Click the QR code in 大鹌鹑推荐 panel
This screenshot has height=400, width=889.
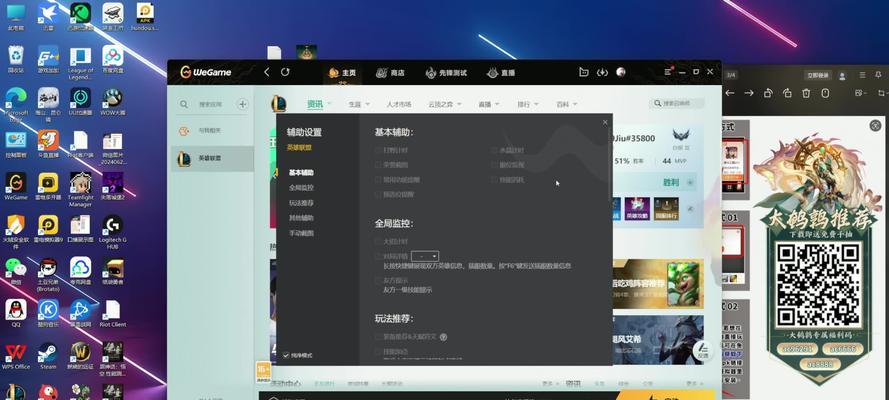click(818, 284)
